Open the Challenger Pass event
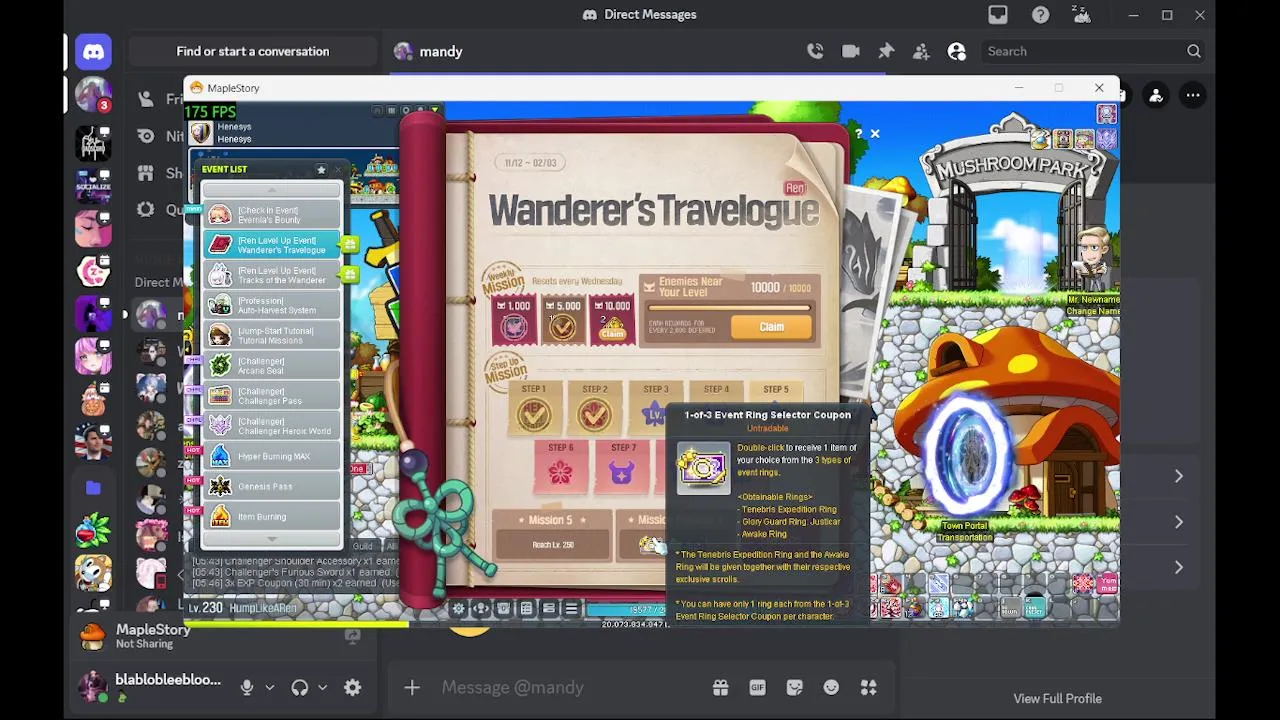This screenshot has width=1280, height=720. [x=272, y=396]
